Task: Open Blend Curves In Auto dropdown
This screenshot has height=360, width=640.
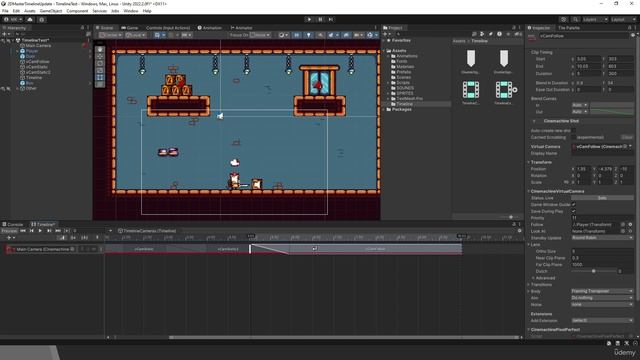Action: 580,105
